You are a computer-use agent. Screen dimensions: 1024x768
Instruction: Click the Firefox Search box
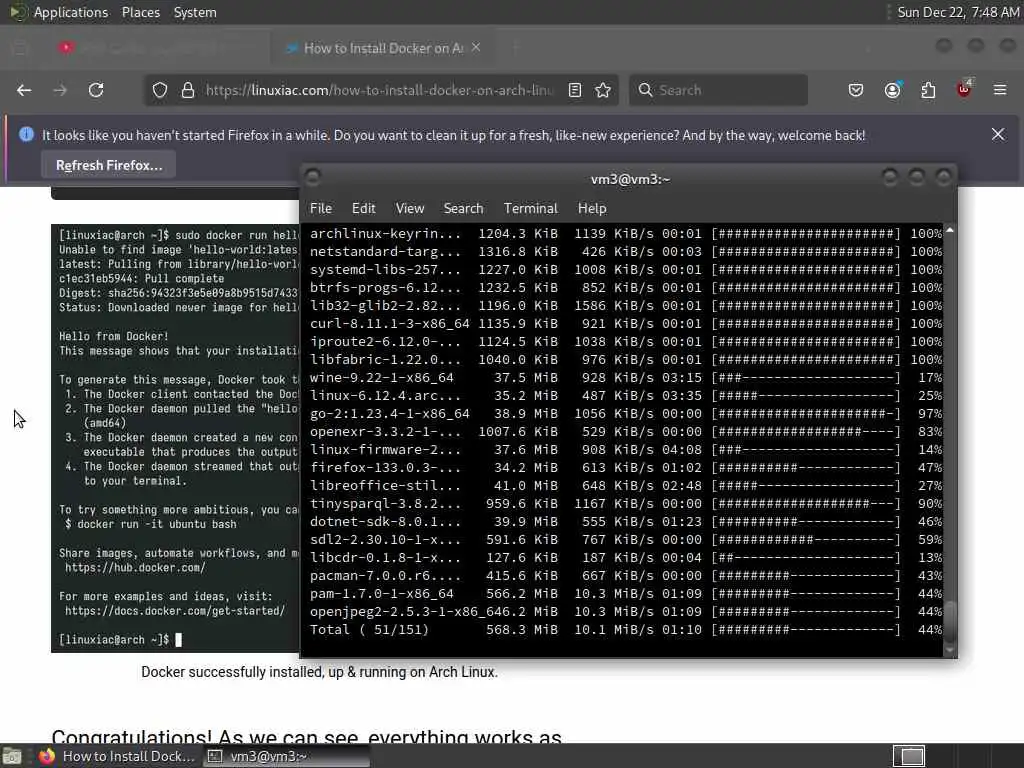pos(718,90)
